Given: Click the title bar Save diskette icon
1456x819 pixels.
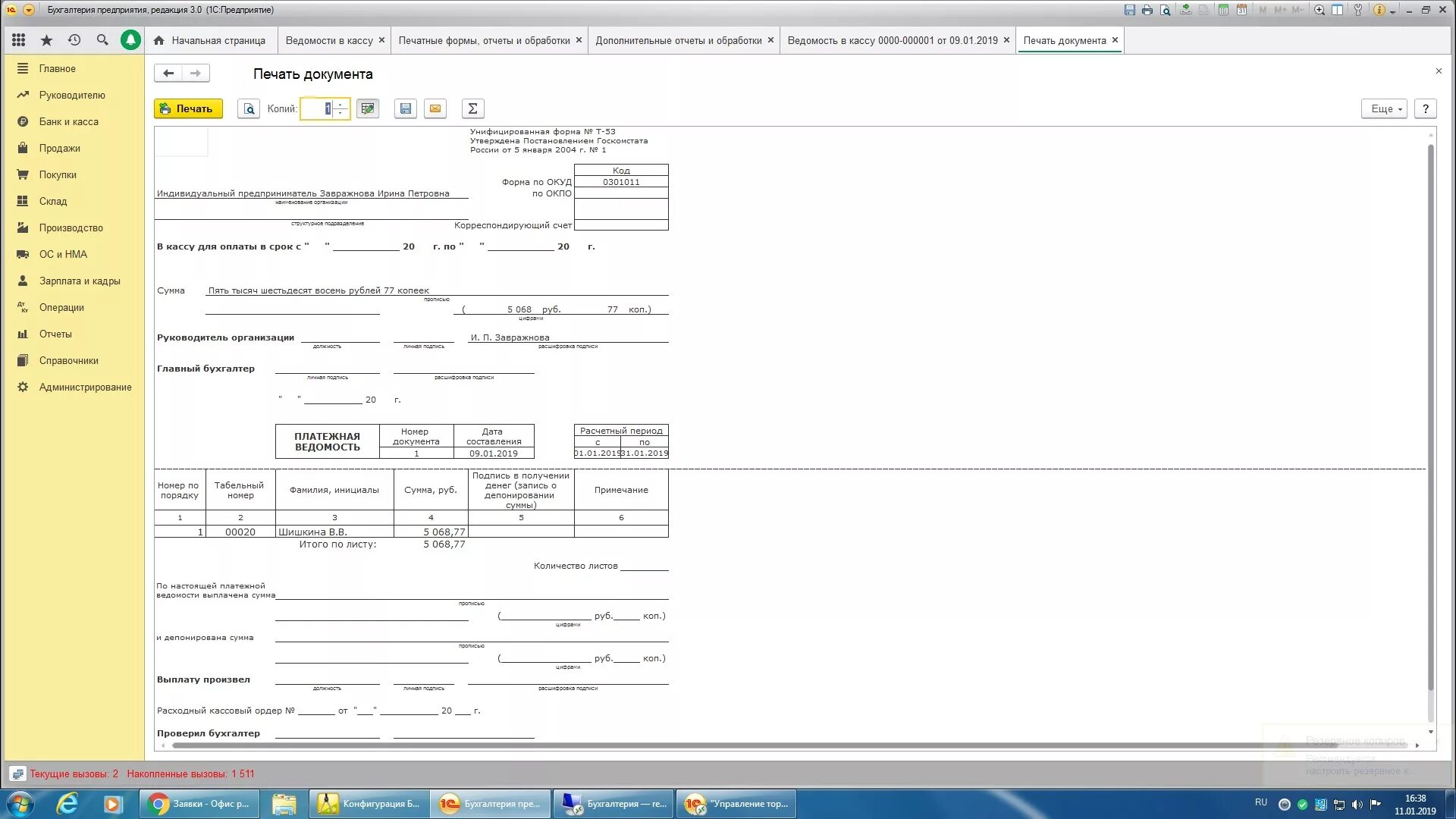Looking at the screenshot, I should (1130, 10).
